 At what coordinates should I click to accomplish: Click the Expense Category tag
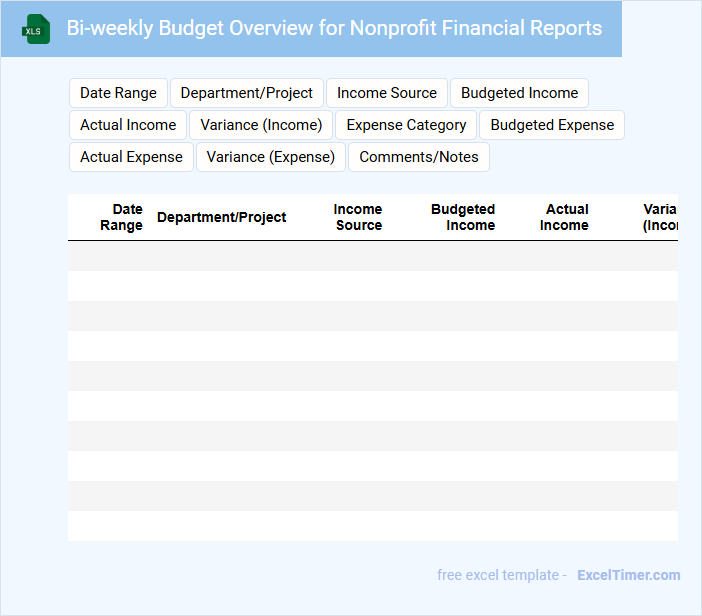pyautogui.click(x=406, y=125)
